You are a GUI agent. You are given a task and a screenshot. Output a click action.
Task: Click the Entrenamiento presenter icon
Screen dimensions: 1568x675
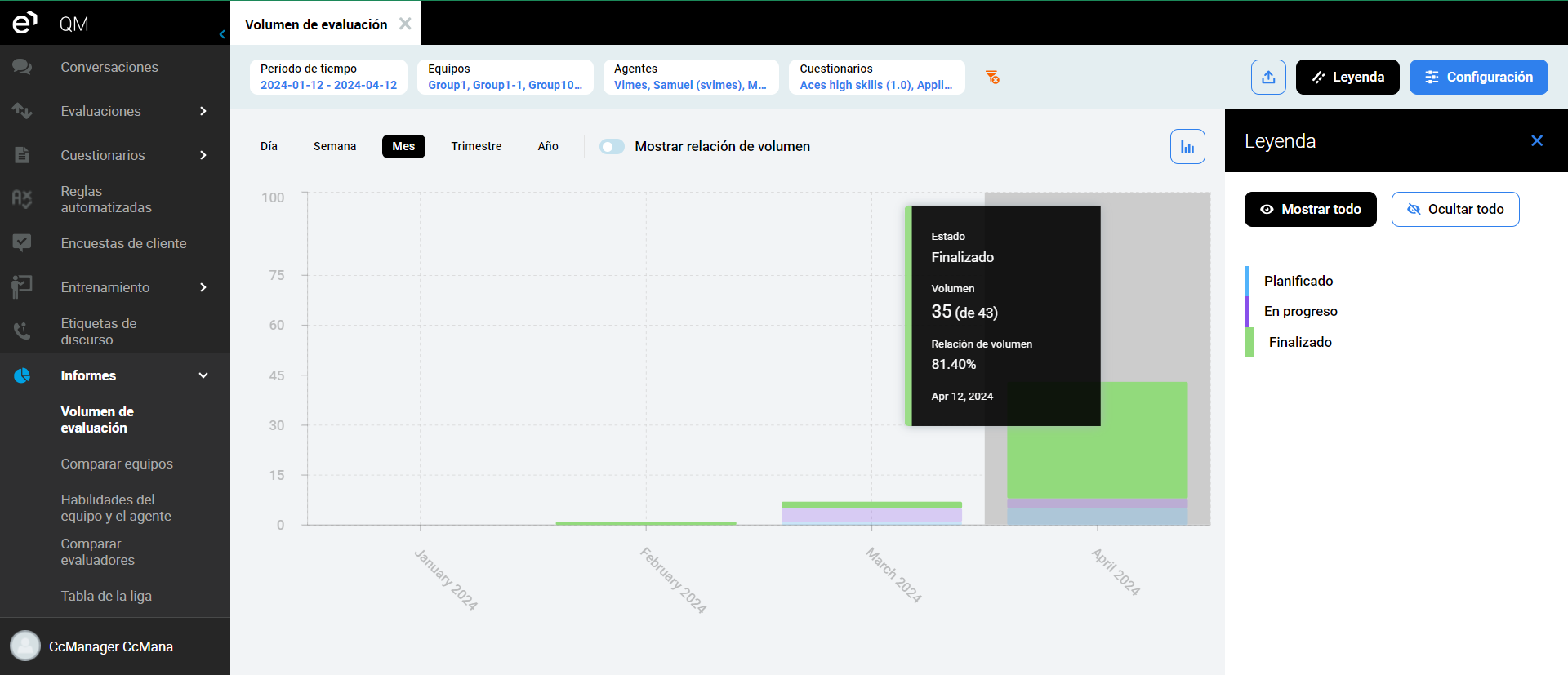[x=22, y=286]
